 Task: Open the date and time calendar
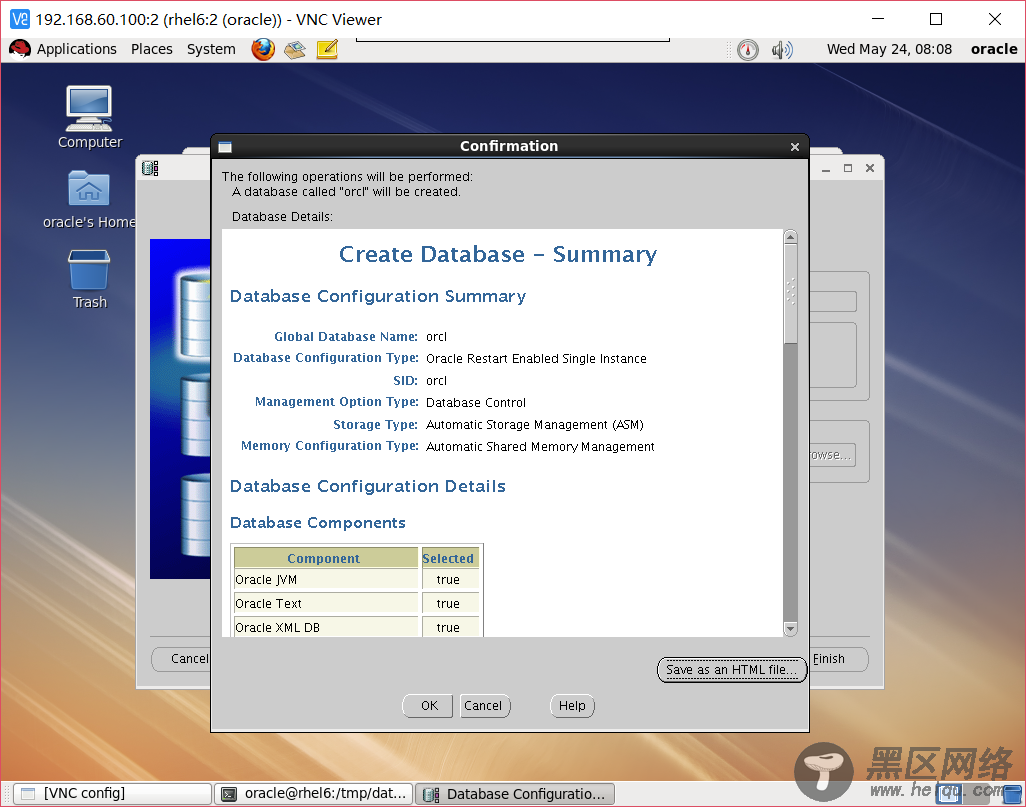tap(889, 49)
